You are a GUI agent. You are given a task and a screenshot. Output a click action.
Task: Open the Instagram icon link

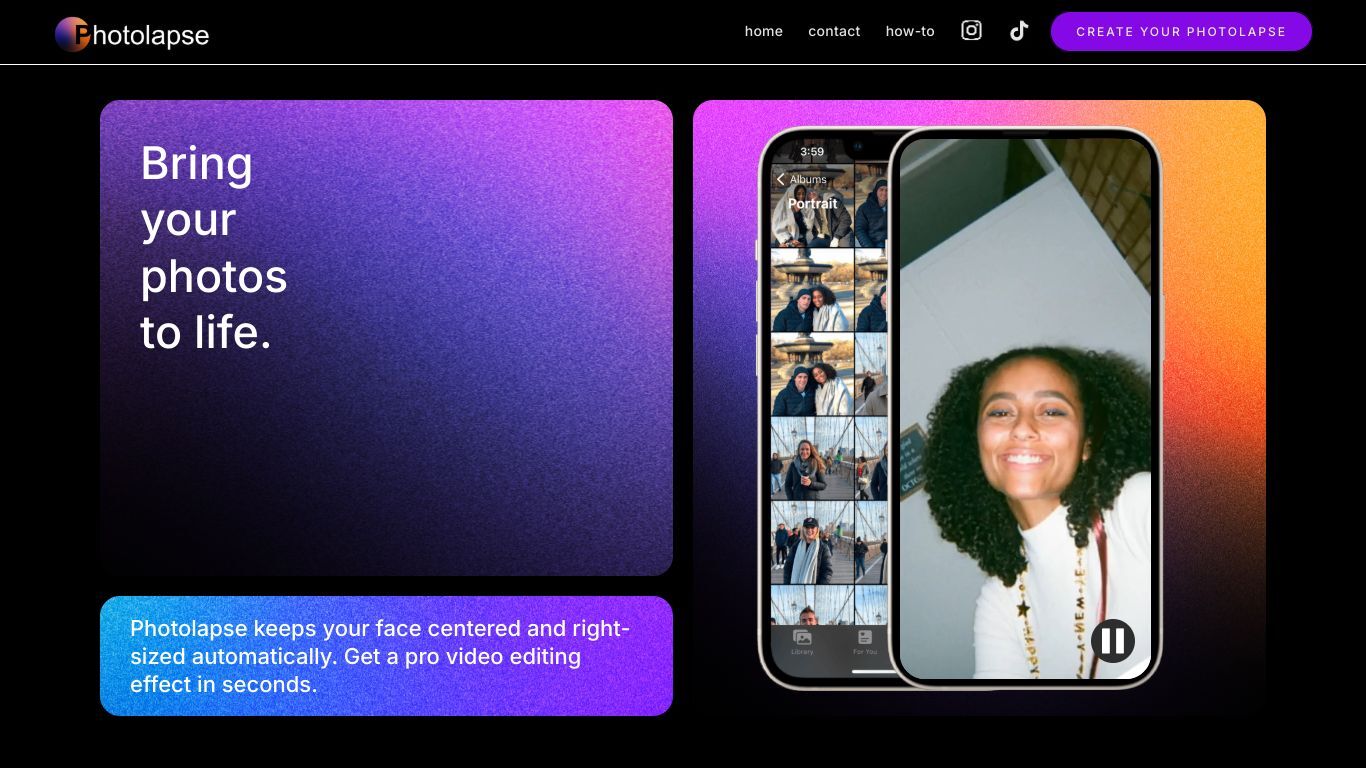coord(971,31)
